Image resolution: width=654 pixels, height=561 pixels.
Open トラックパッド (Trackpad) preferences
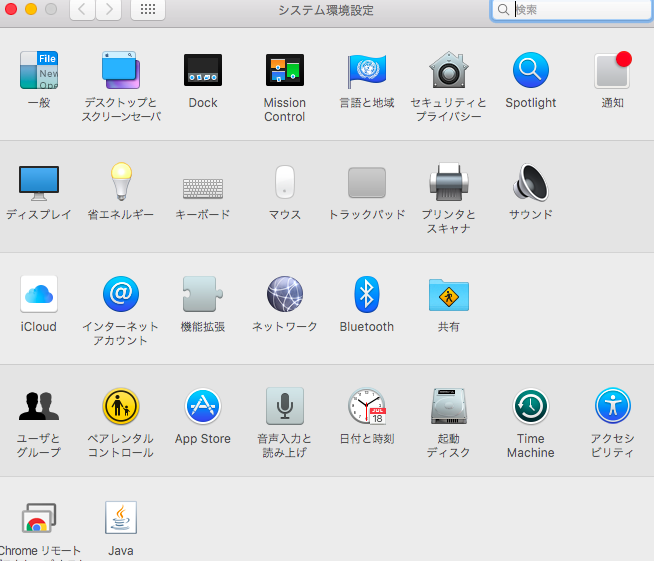(x=367, y=183)
